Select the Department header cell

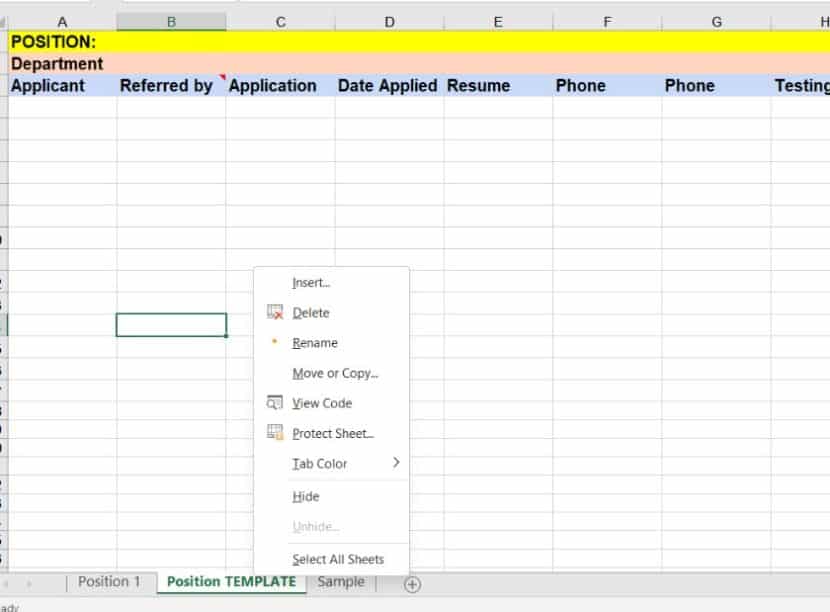coord(60,63)
